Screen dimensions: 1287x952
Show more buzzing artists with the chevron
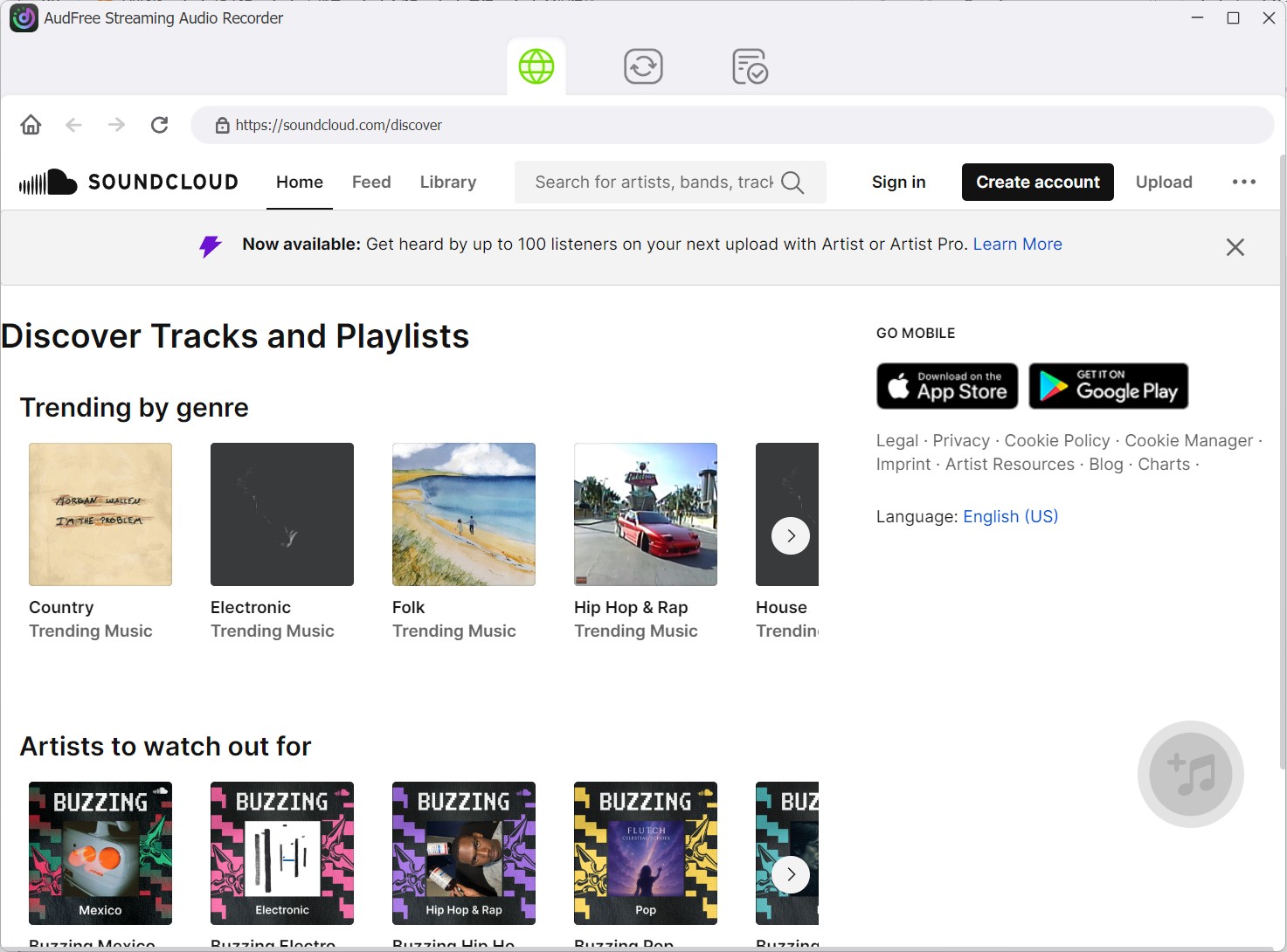791,874
